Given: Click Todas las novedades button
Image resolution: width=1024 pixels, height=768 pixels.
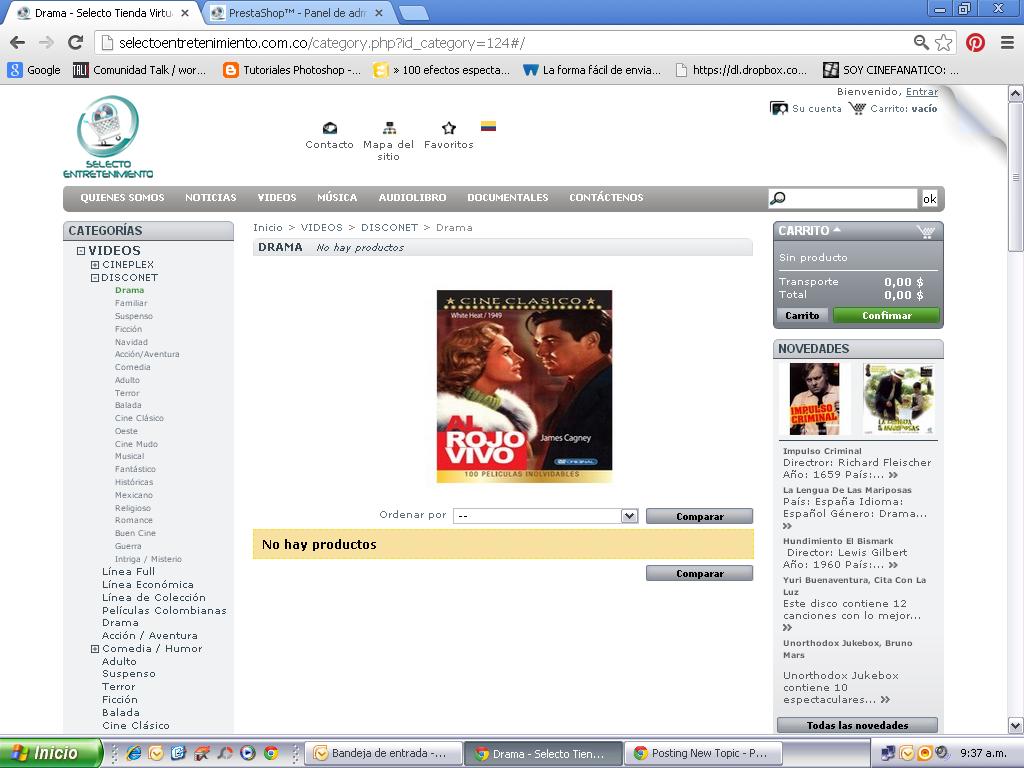Looking at the screenshot, I should pyautogui.click(x=857, y=726).
